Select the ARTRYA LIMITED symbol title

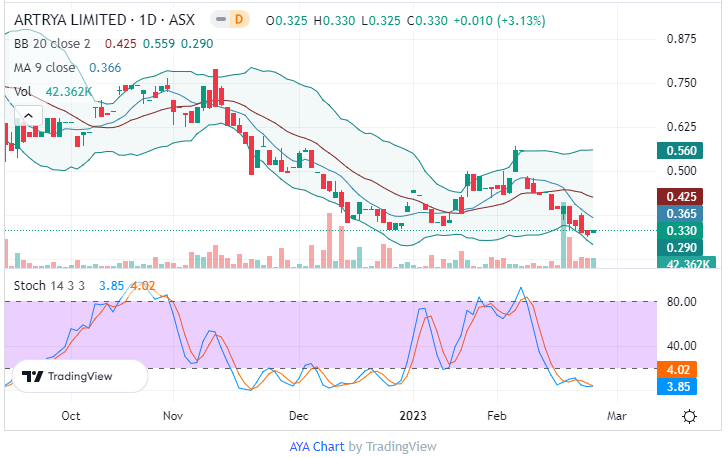coord(69,19)
